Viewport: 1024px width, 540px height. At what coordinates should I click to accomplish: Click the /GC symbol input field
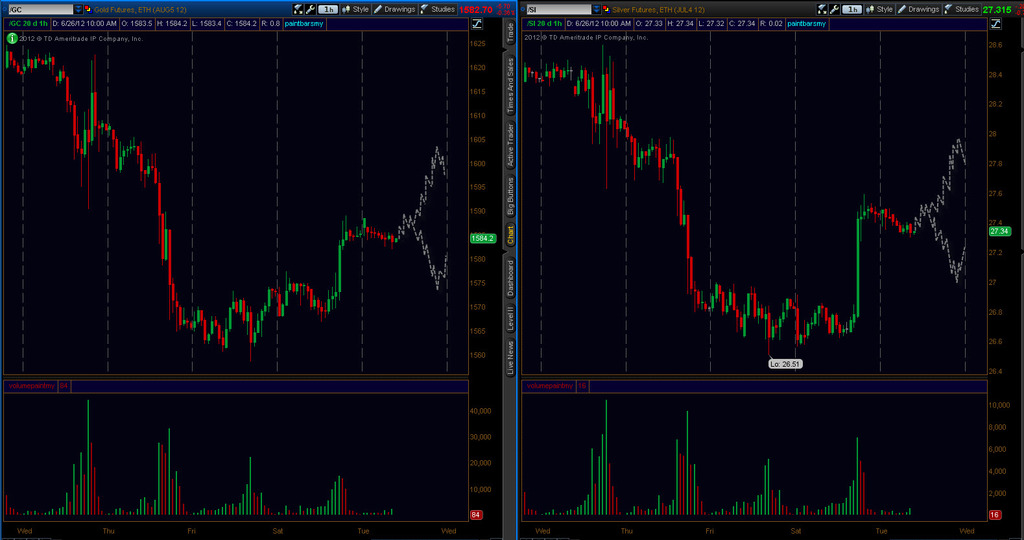tap(40, 9)
